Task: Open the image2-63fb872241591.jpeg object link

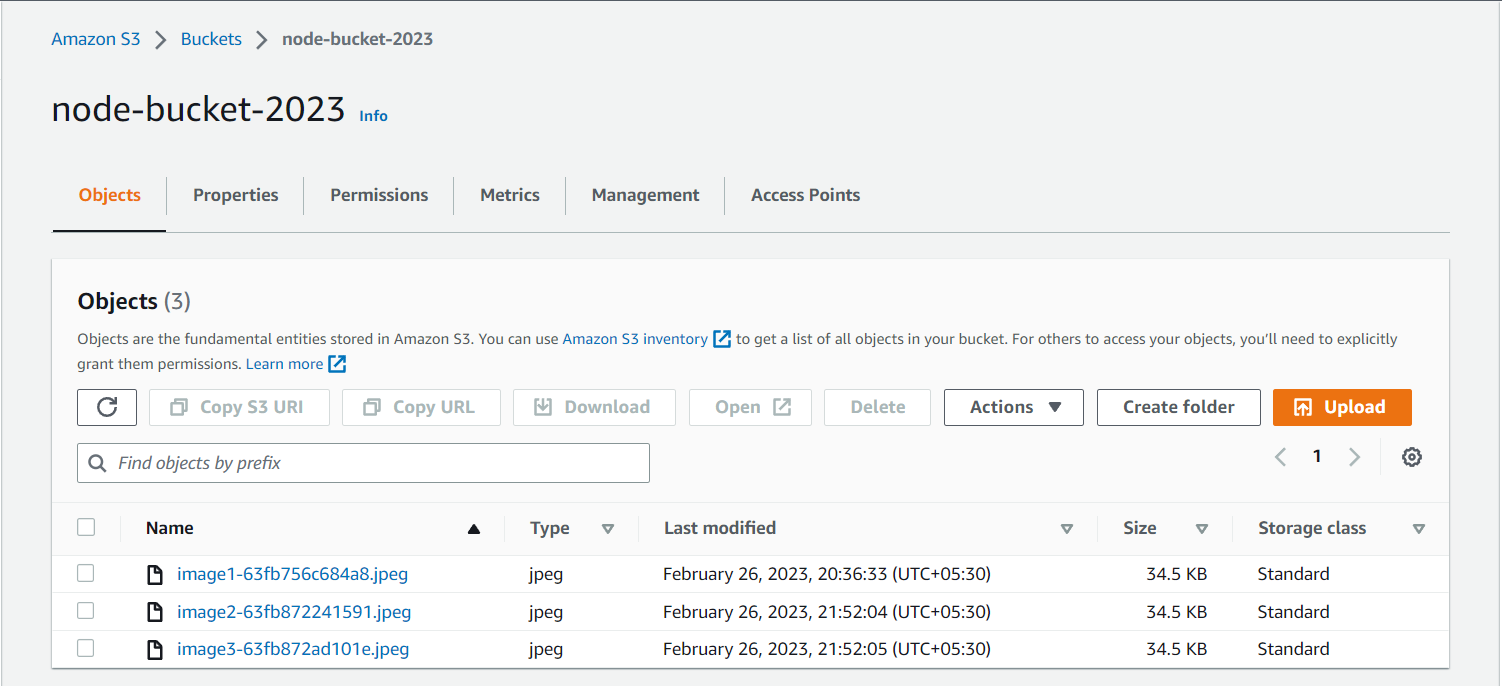Action: (294, 612)
